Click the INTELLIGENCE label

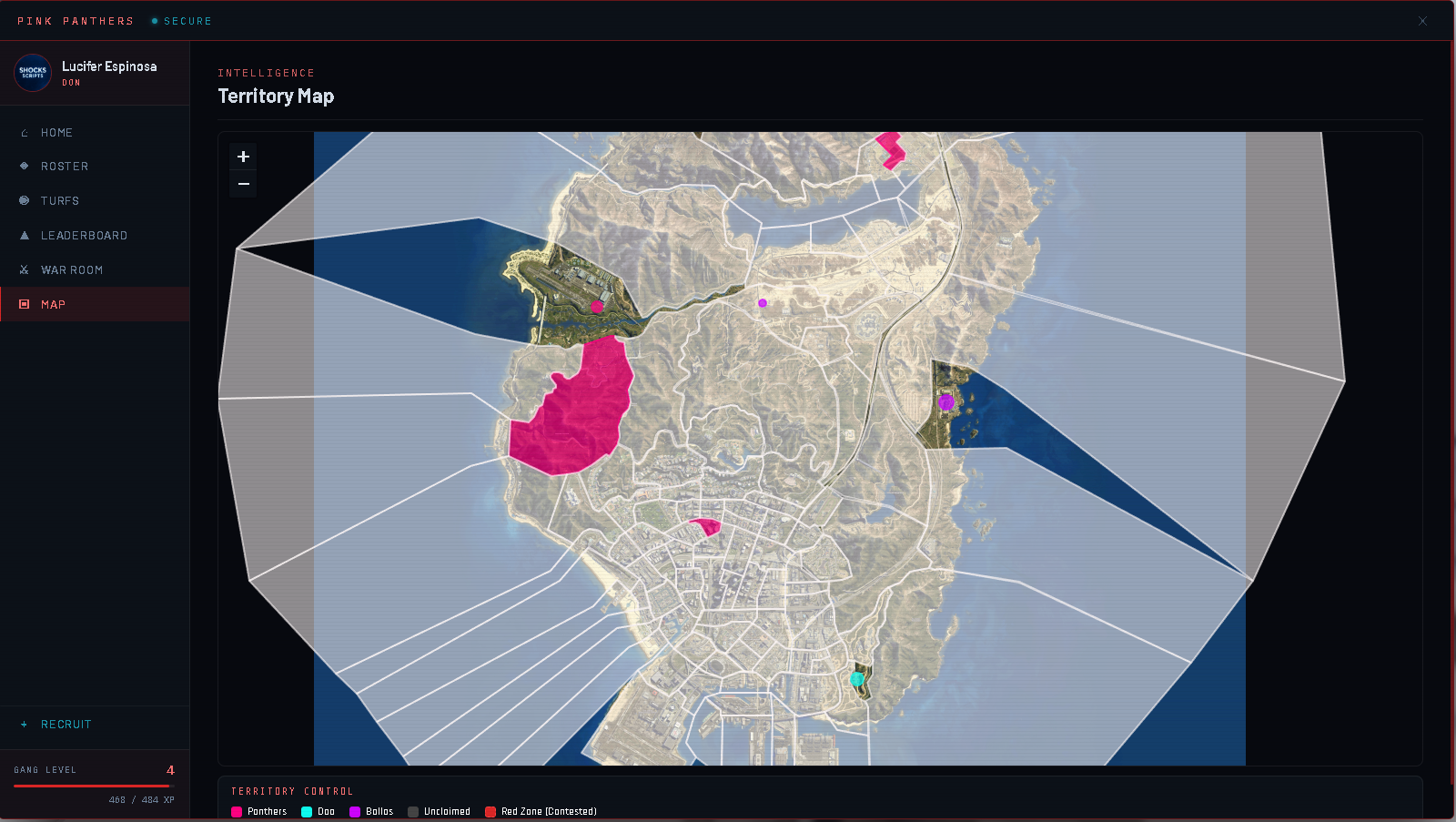point(266,73)
